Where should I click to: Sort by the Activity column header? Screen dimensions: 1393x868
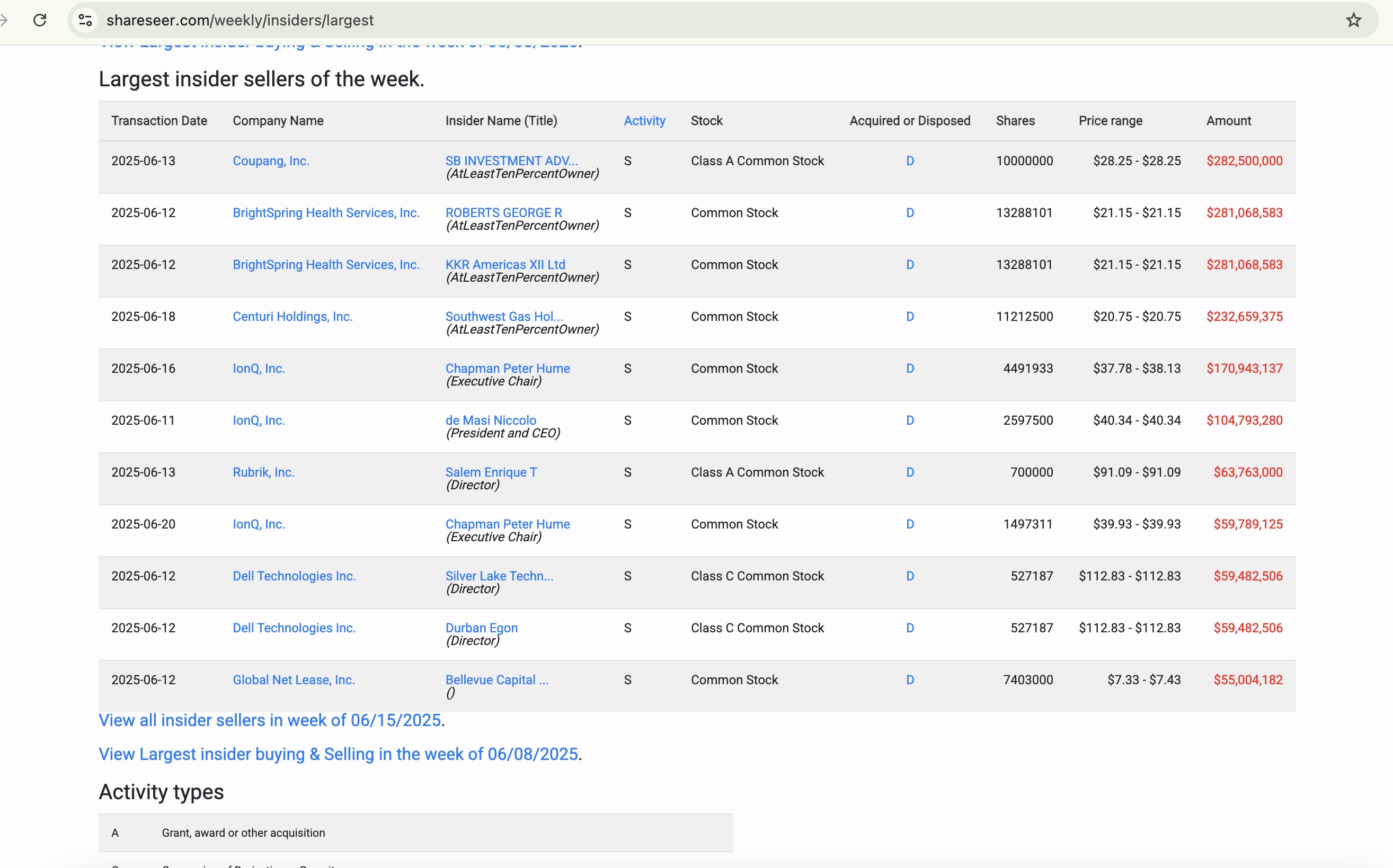[x=644, y=121]
